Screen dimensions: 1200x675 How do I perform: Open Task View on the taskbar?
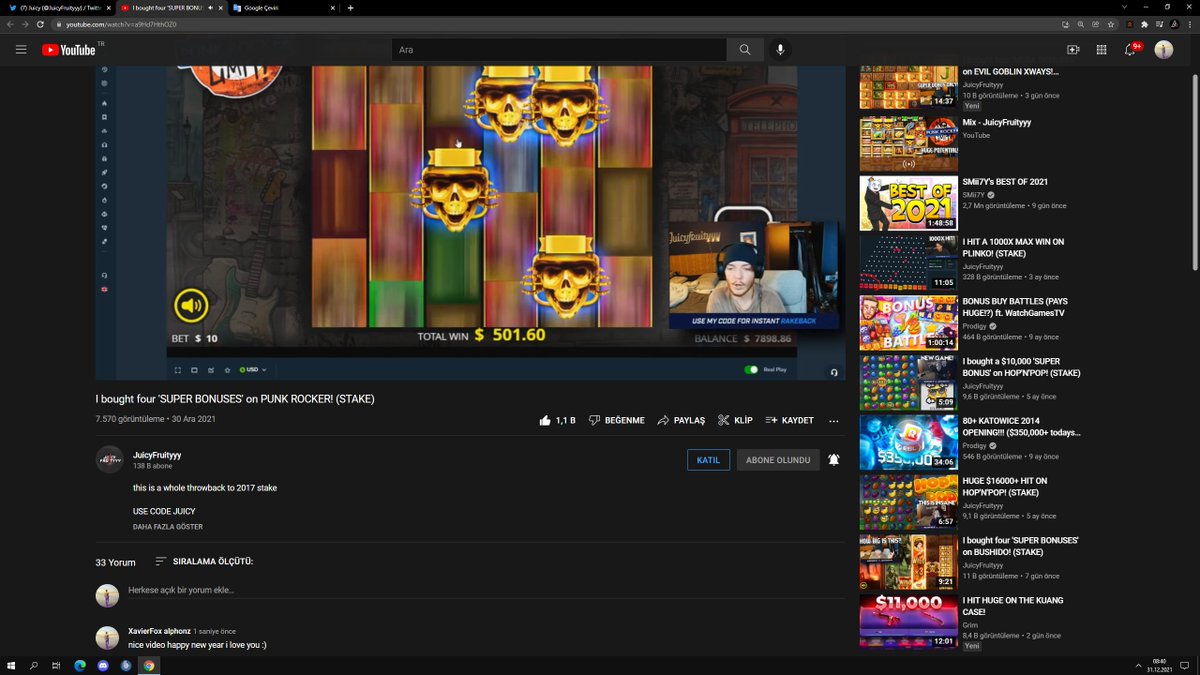[x=56, y=665]
